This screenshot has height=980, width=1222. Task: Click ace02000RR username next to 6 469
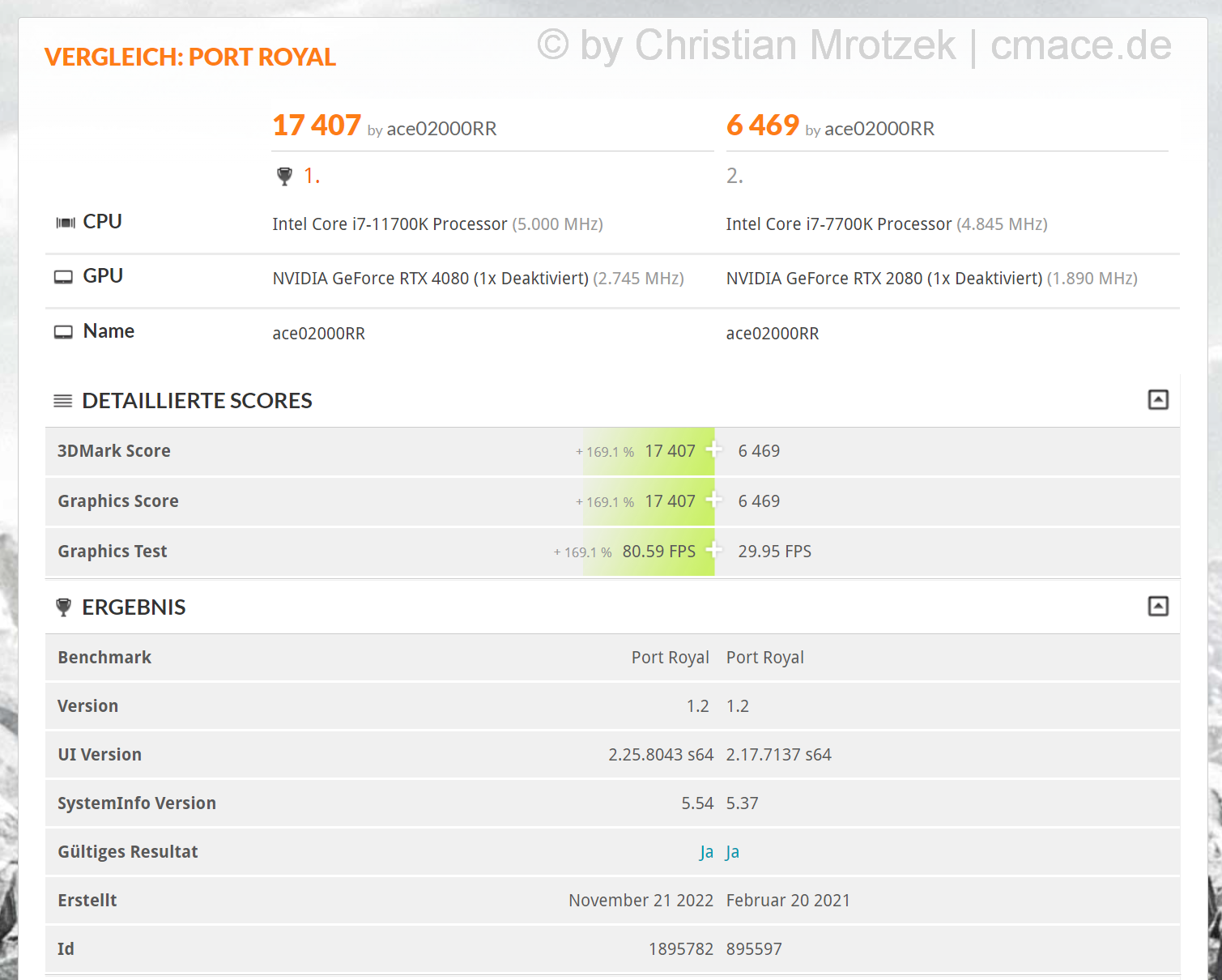click(x=879, y=129)
